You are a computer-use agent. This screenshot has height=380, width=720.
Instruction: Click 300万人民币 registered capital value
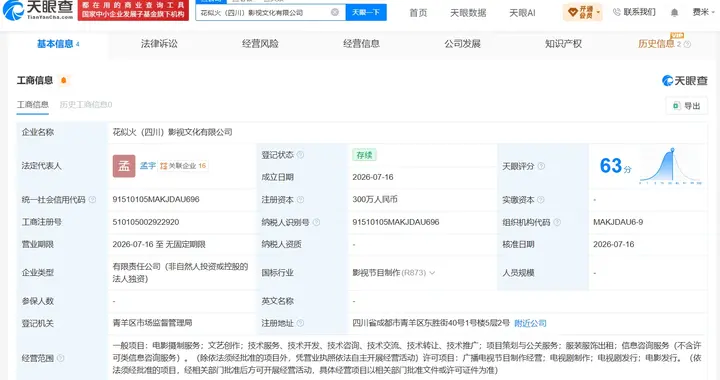(375, 200)
